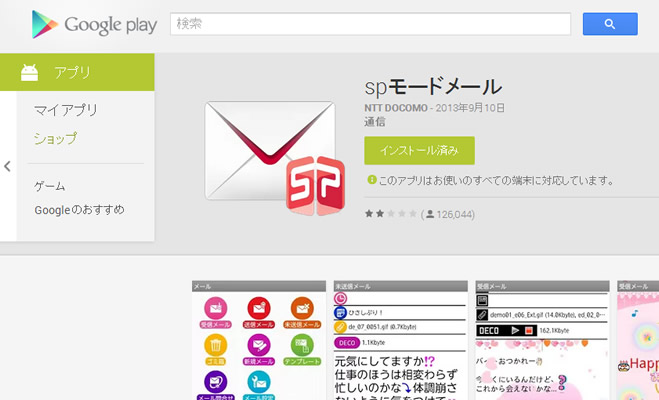Image resolution: width=659 pixels, height=400 pixels.
Task: Click the spモードメール envelope app icon
Action: click(x=274, y=158)
